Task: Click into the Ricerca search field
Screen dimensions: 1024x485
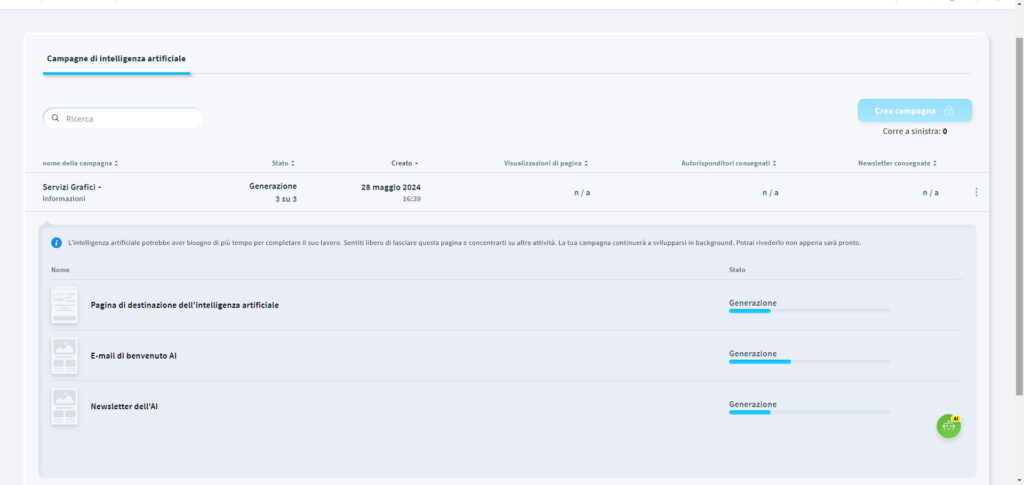Action: point(128,119)
